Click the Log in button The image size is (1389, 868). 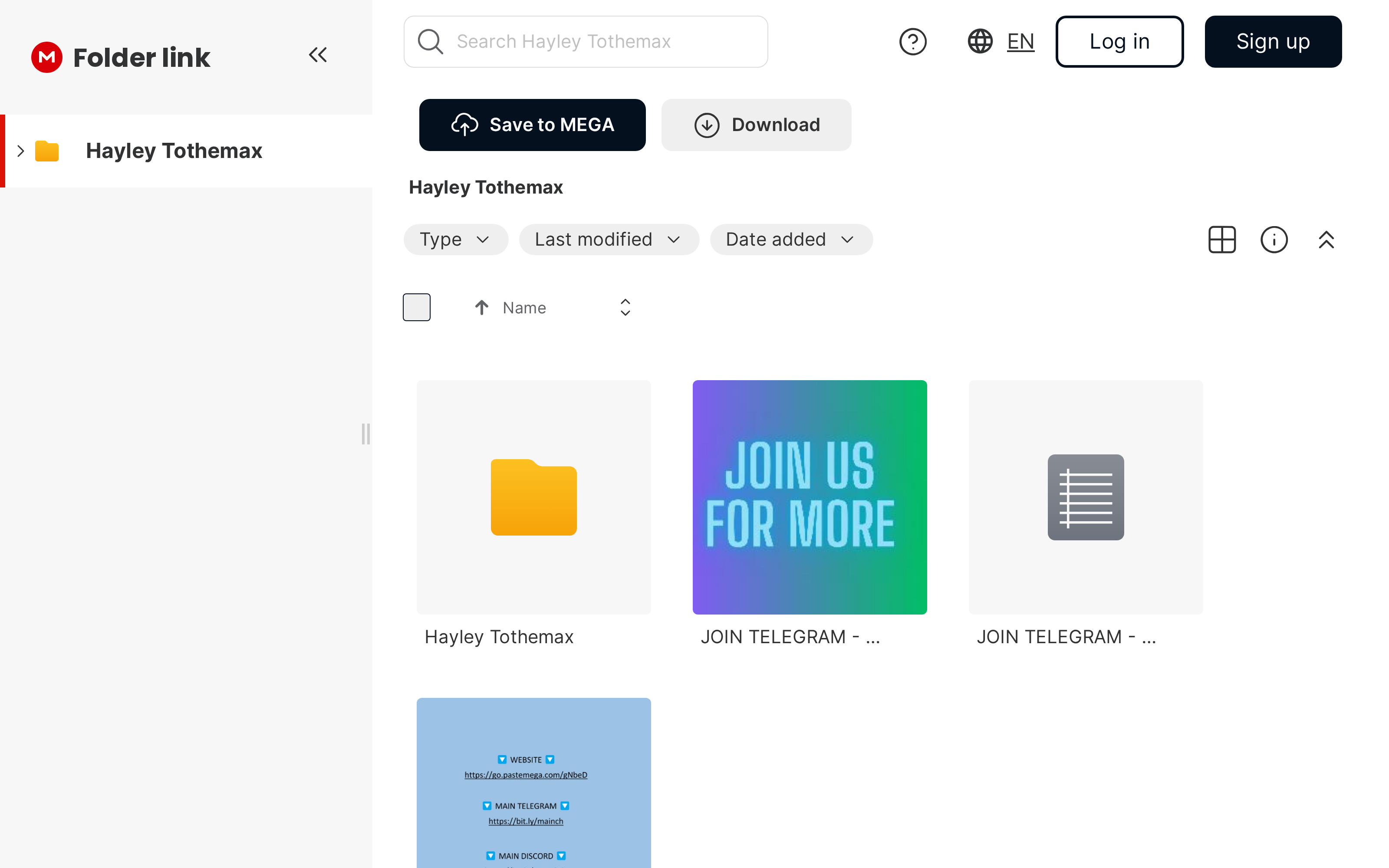[1119, 41]
